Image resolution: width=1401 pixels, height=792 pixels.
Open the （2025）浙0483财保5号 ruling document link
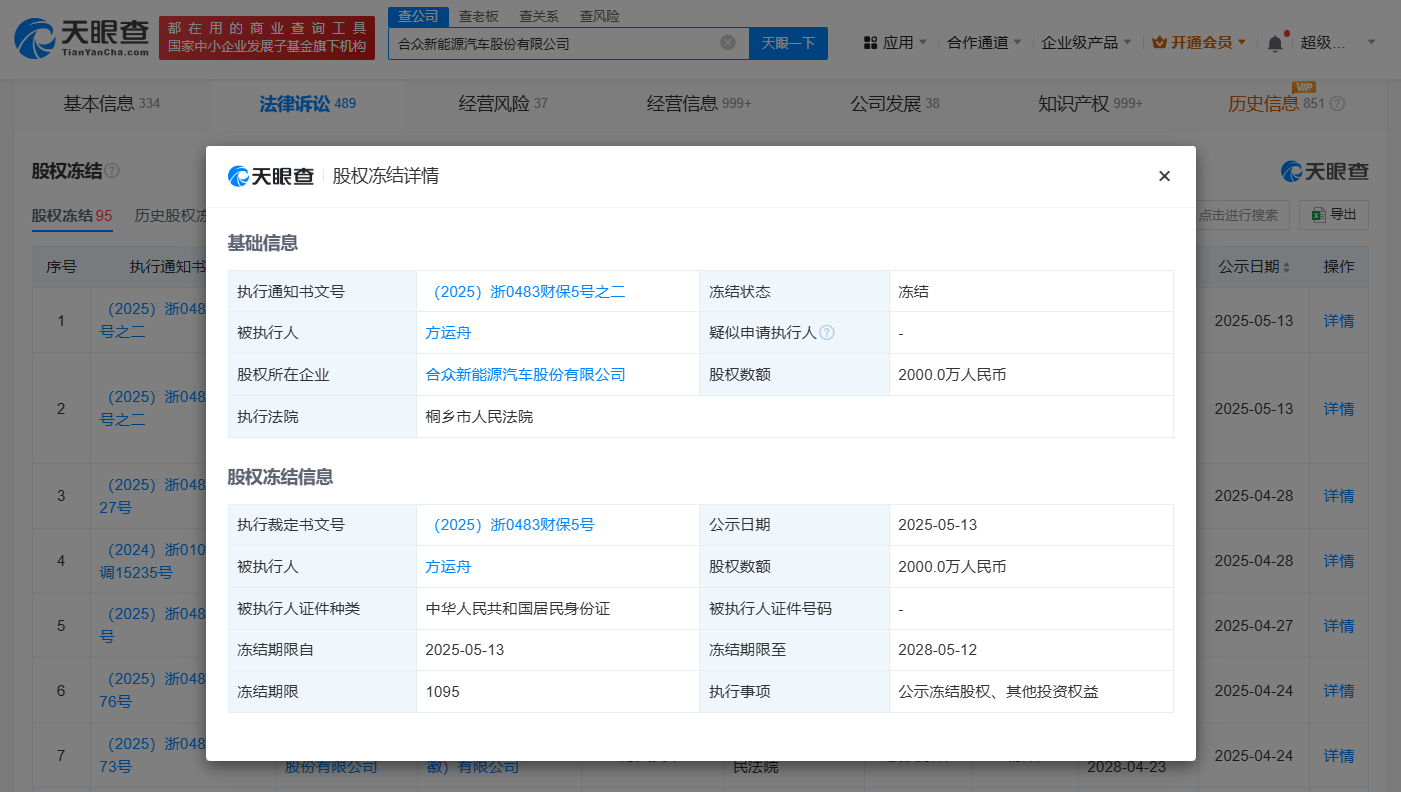point(510,525)
